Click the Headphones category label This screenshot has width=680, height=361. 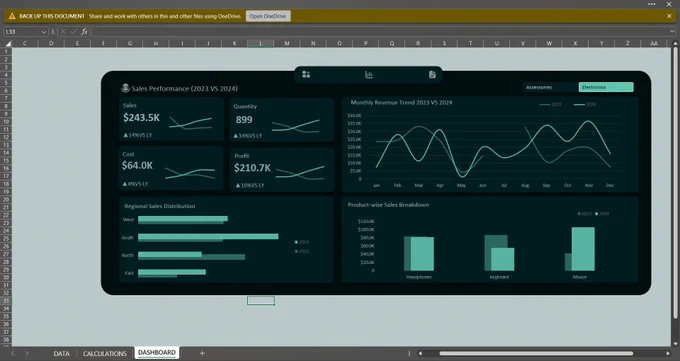pyautogui.click(x=418, y=277)
